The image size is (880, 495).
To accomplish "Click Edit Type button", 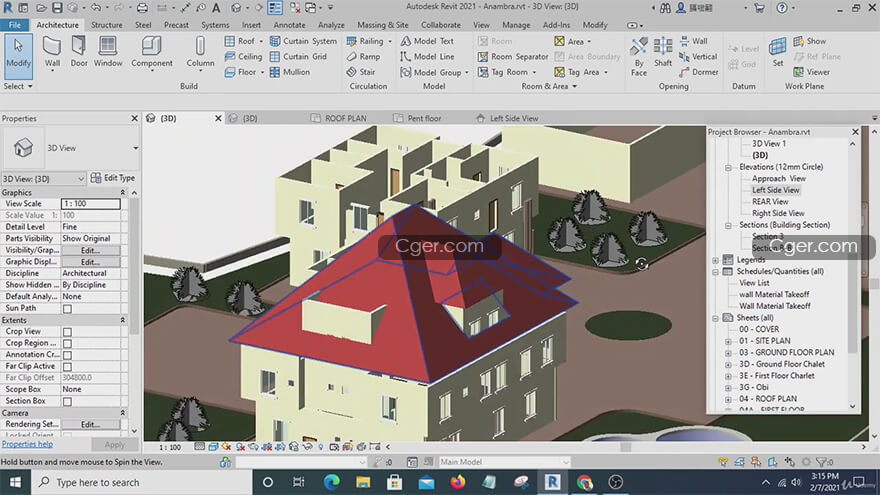I will 113,178.
